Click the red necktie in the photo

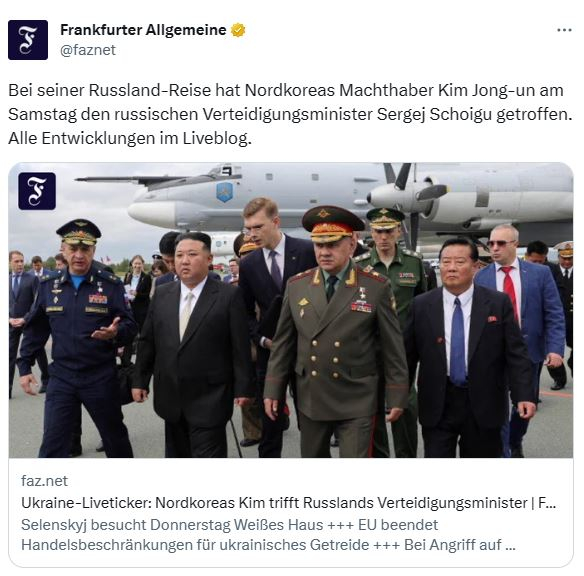[511, 293]
